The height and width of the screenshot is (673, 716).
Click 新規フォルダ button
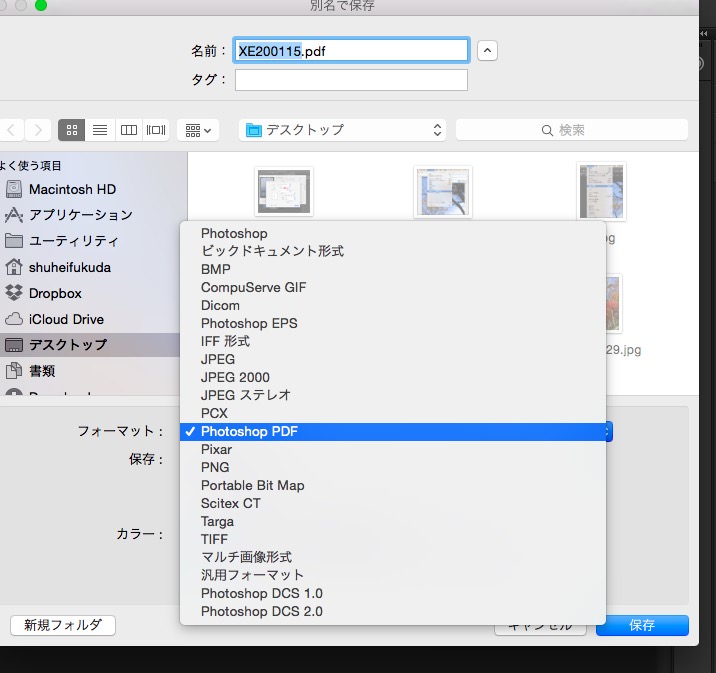(x=63, y=625)
